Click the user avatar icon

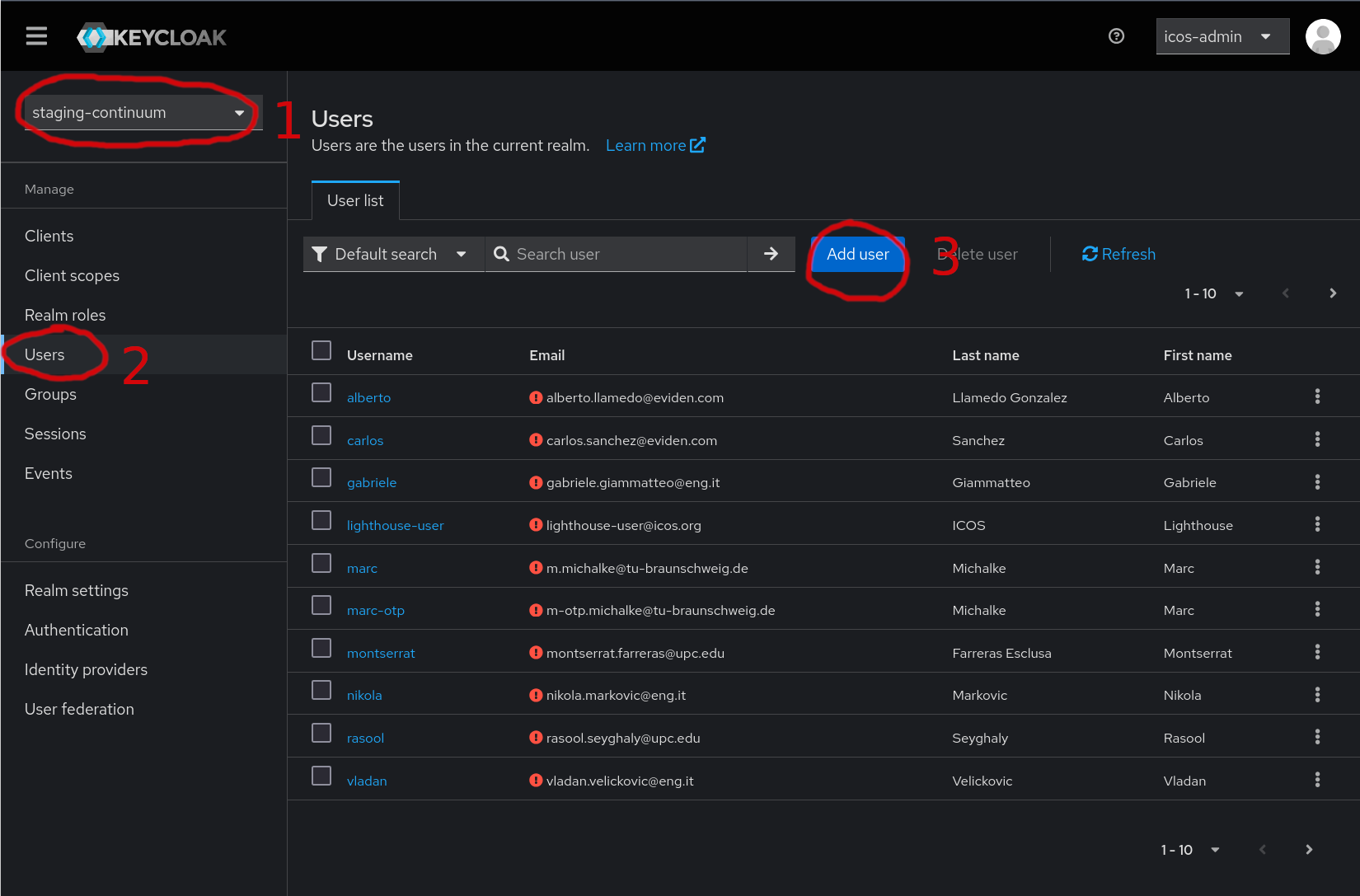click(x=1323, y=36)
